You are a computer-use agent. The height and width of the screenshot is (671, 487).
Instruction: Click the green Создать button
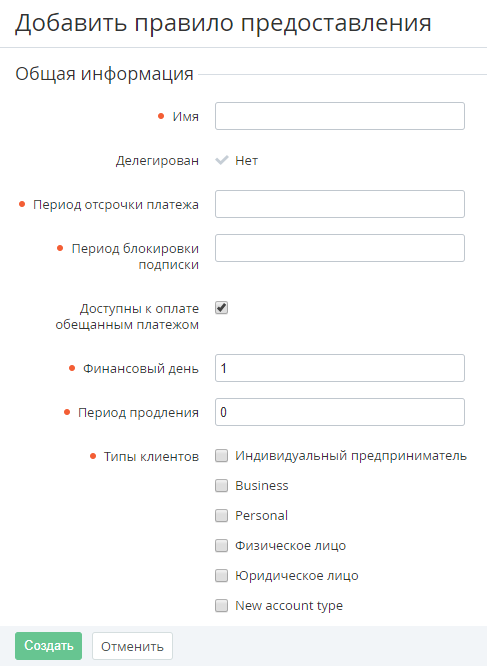[x=48, y=646]
